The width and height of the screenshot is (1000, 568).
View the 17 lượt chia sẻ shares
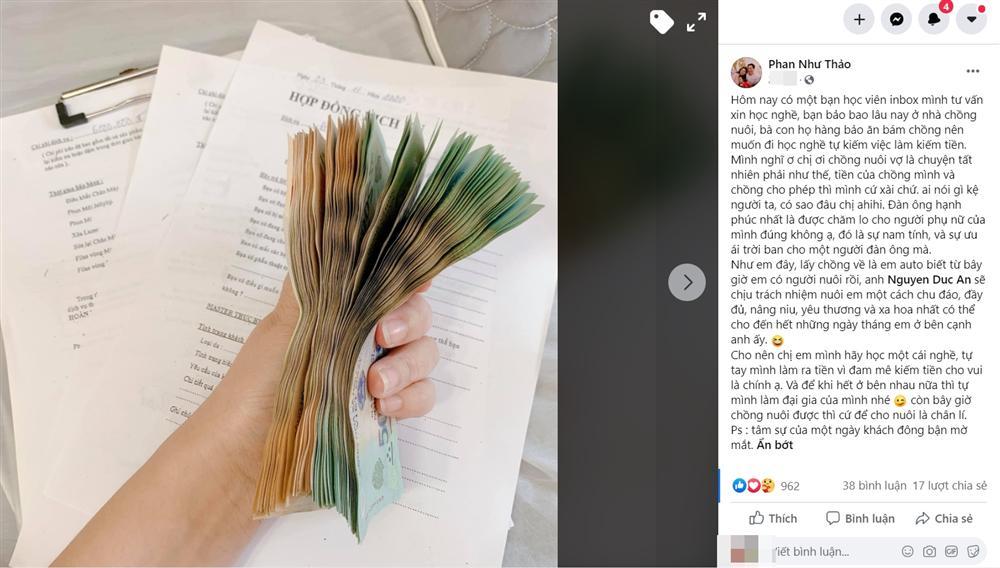click(949, 486)
